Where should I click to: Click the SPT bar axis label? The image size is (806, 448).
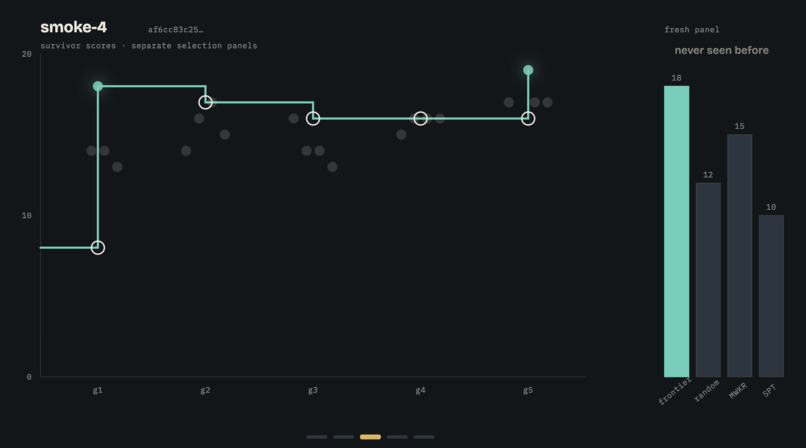pos(769,391)
